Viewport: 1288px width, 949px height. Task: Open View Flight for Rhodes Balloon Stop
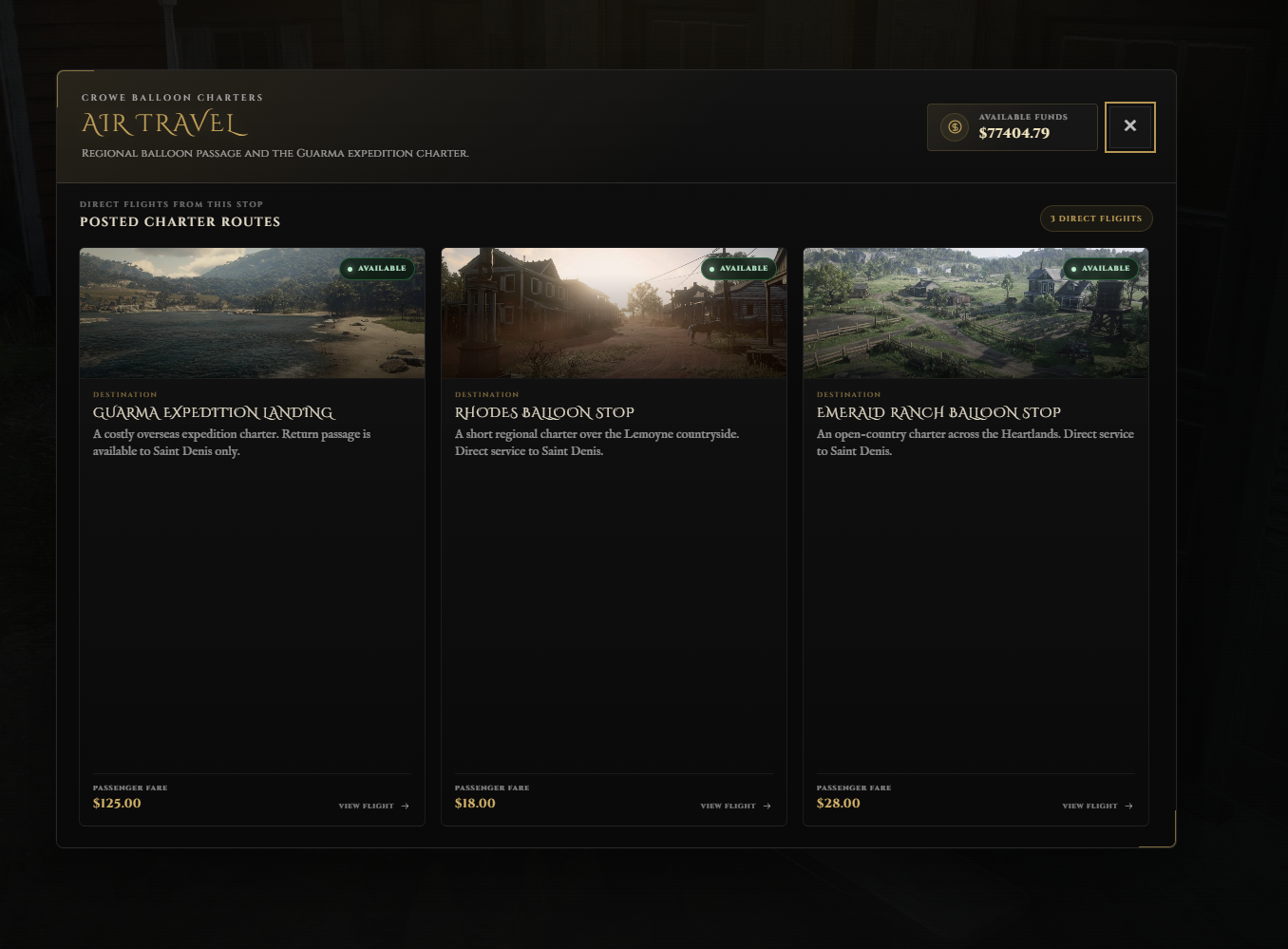coord(736,806)
